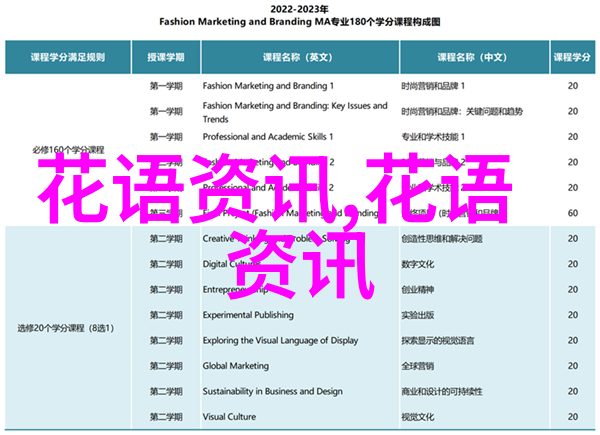Image resolution: width=600 pixels, height=435 pixels.
Task: Click the 'Global Marketing' course name
Action: click(x=236, y=366)
